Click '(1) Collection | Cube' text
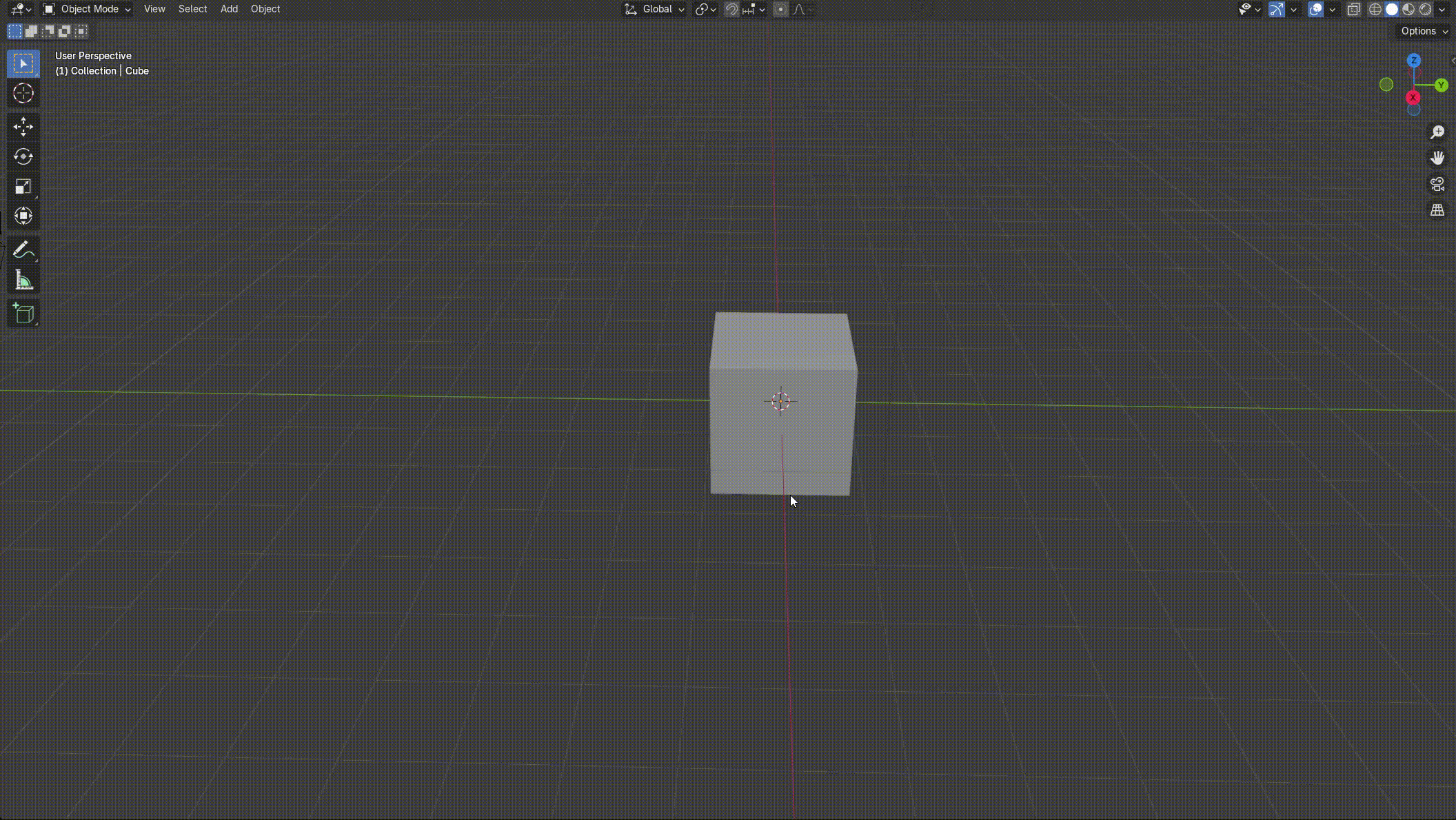This screenshot has height=820, width=1456. (102, 71)
